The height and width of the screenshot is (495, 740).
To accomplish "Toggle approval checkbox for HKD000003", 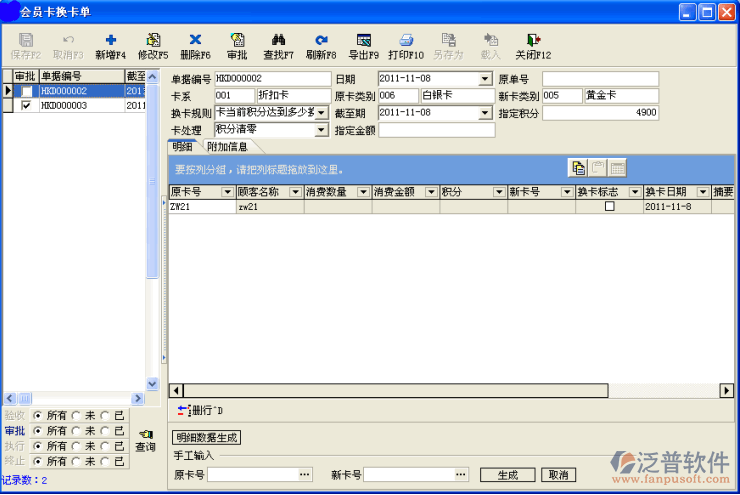I will click(x=26, y=106).
